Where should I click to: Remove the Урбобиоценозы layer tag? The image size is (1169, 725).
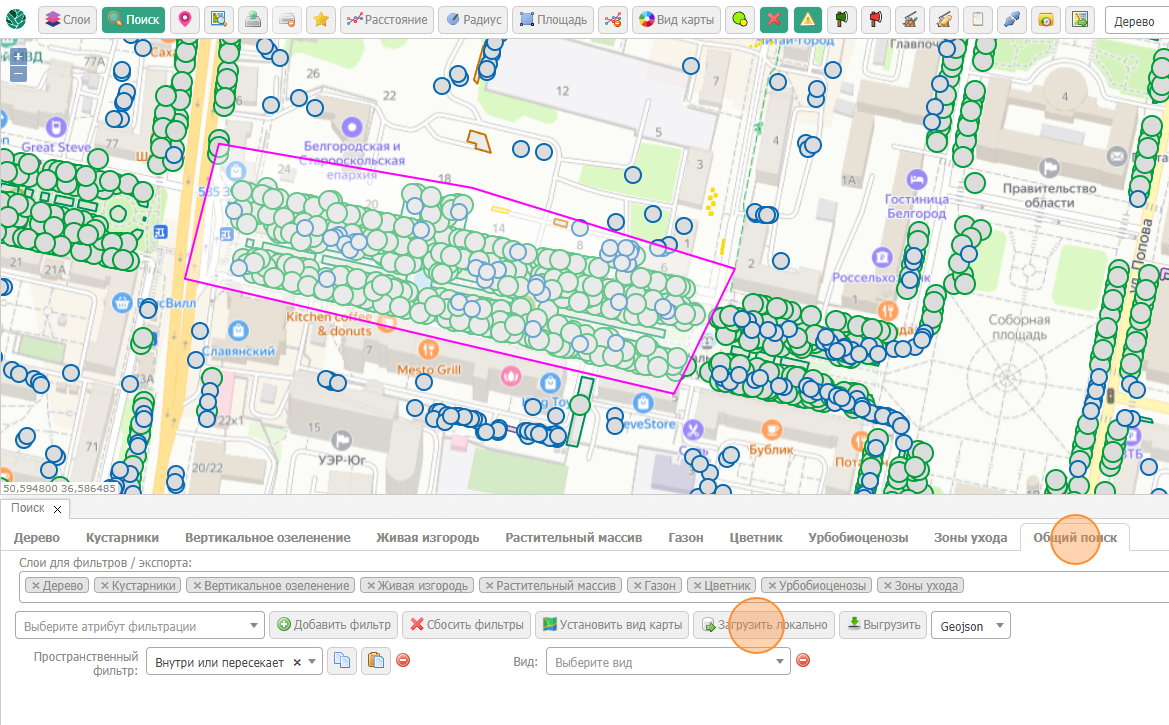(772, 586)
